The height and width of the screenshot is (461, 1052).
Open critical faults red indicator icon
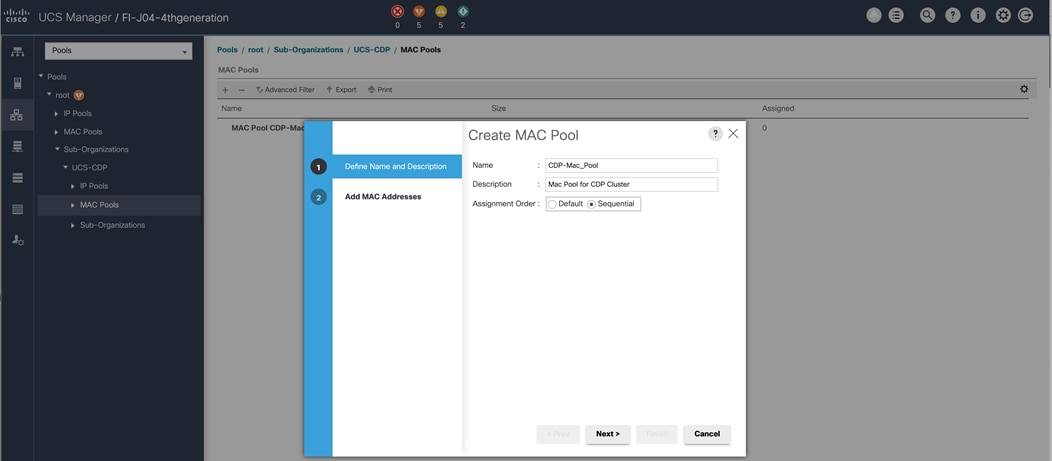click(397, 11)
